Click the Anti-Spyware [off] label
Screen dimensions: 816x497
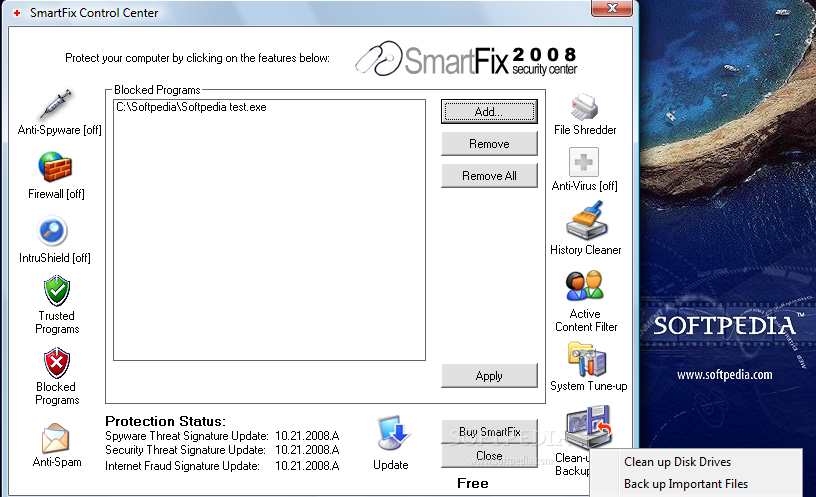coord(59,130)
